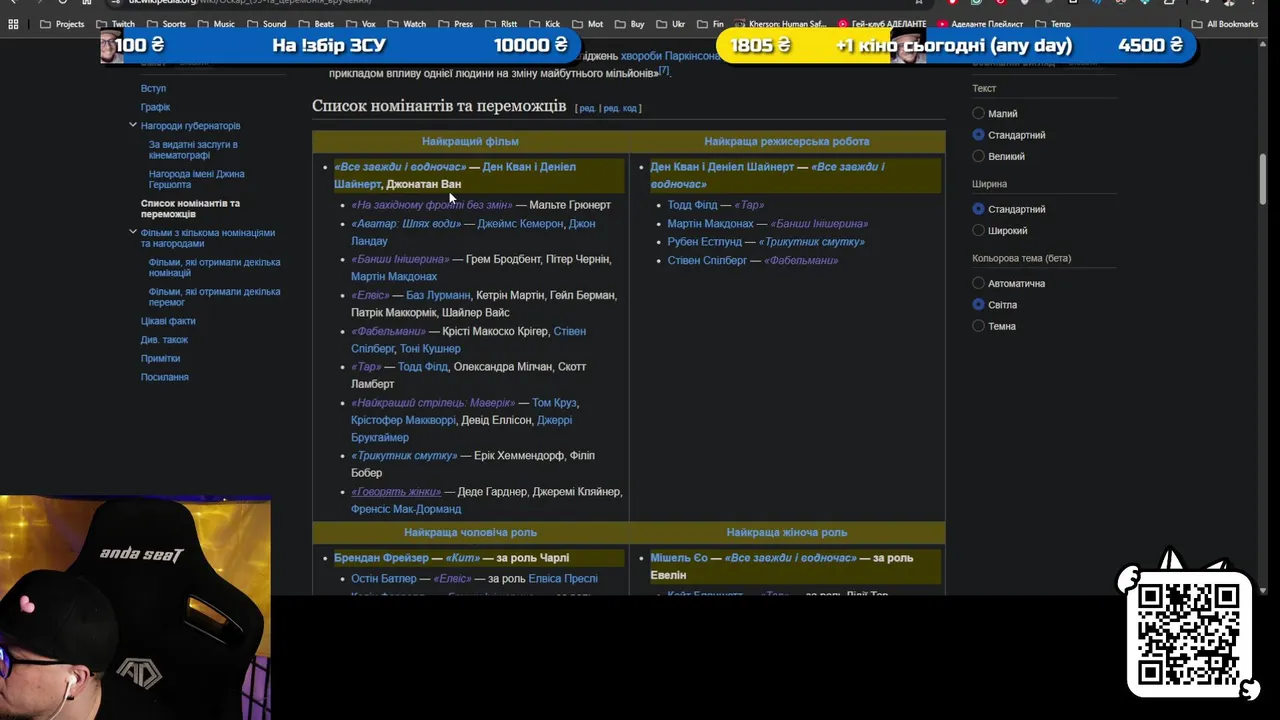Jump to За видатні заслуги в кінематографі
The image size is (1280, 720).
(x=193, y=150)
